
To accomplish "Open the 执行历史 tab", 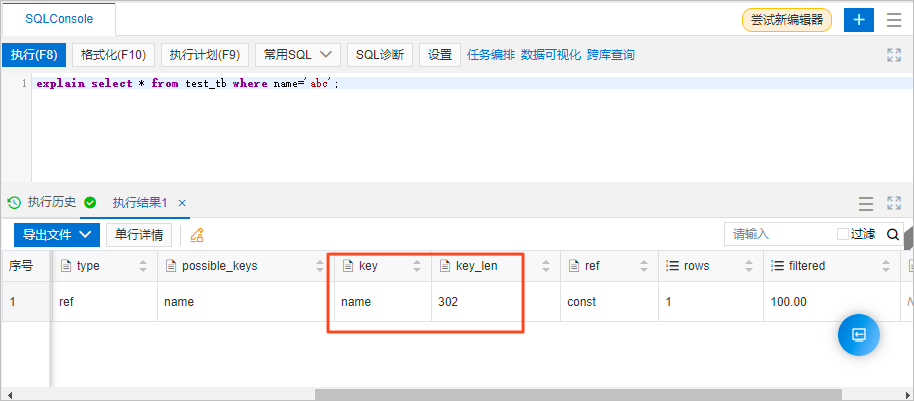I will (x=52, y=203).
